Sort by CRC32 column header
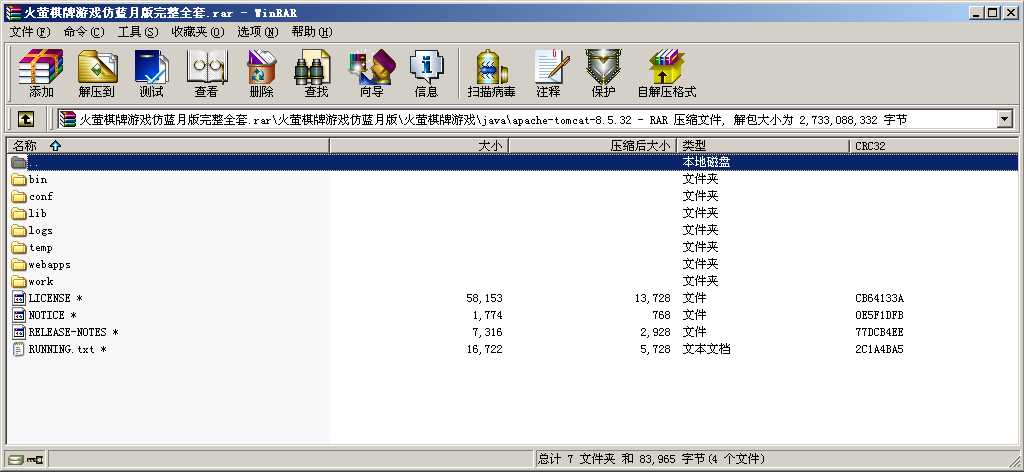This screenshot has width=1024, height=472. [934, 146]
